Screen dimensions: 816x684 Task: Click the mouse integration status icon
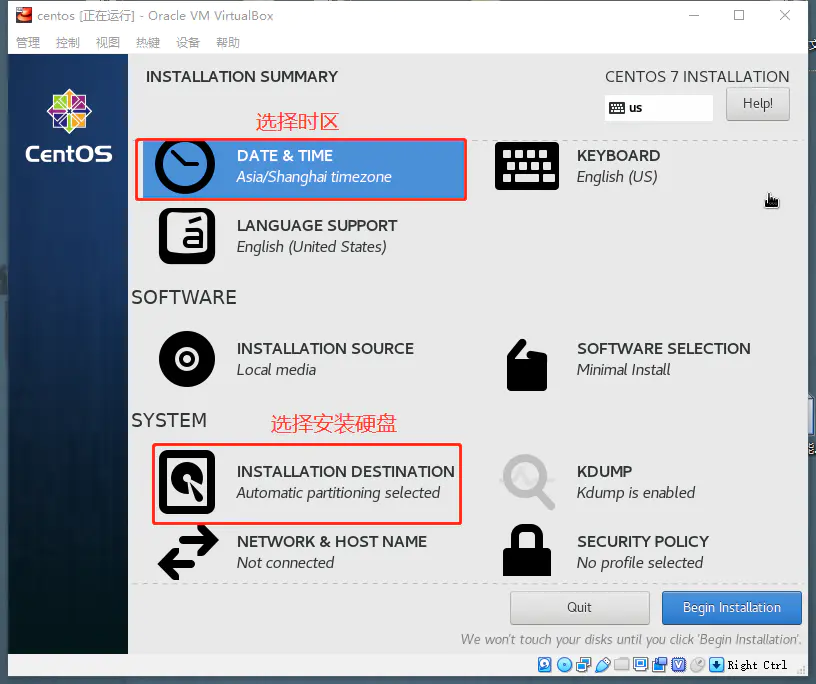click(x=697, y=665)
